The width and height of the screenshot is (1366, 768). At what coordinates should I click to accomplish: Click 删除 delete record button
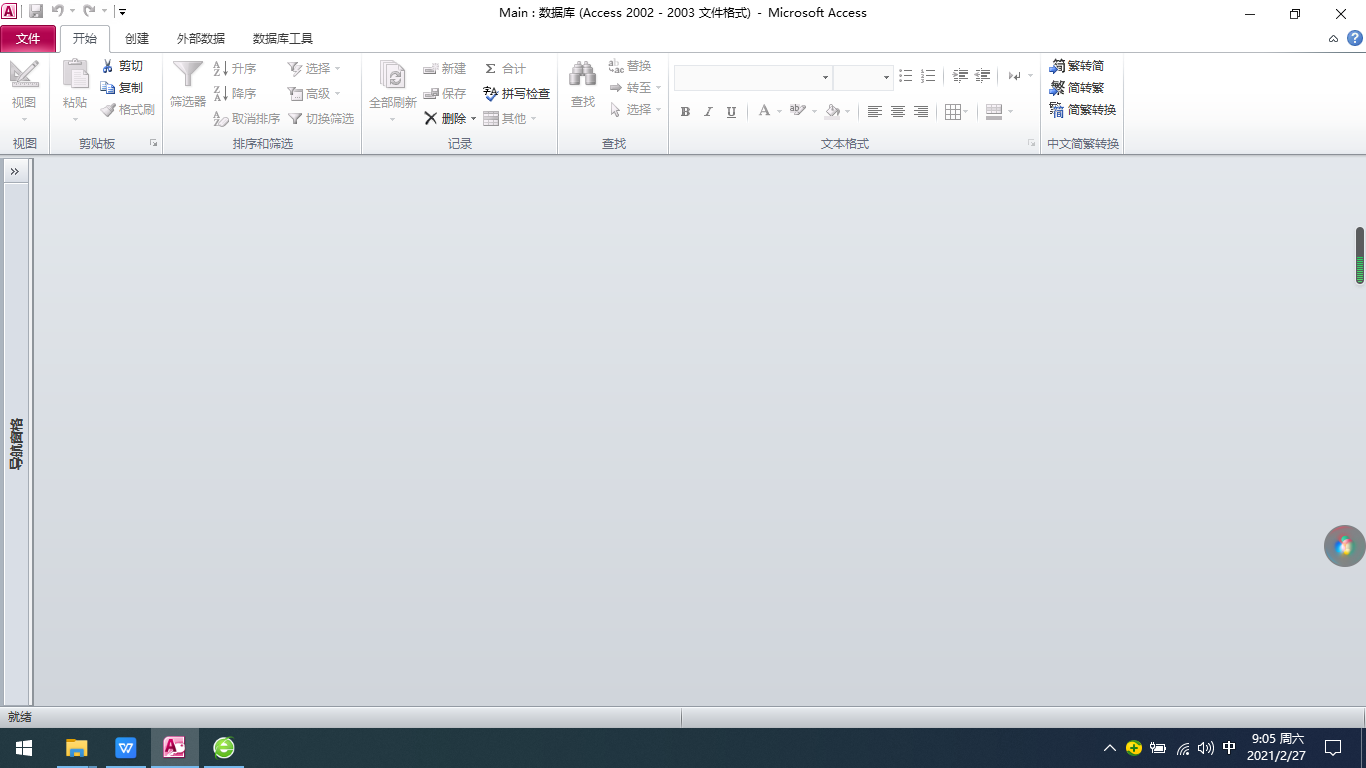(445, 119)
